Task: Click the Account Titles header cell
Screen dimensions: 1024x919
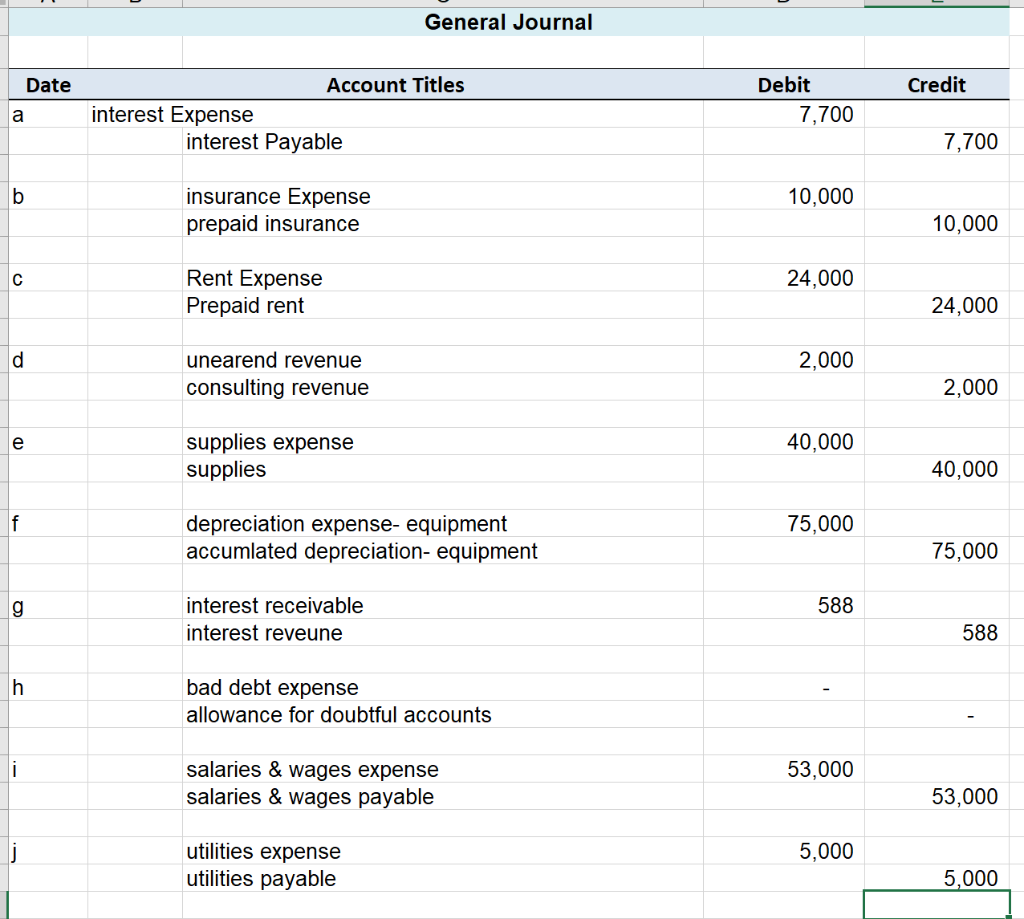Action: coord(395,85)
